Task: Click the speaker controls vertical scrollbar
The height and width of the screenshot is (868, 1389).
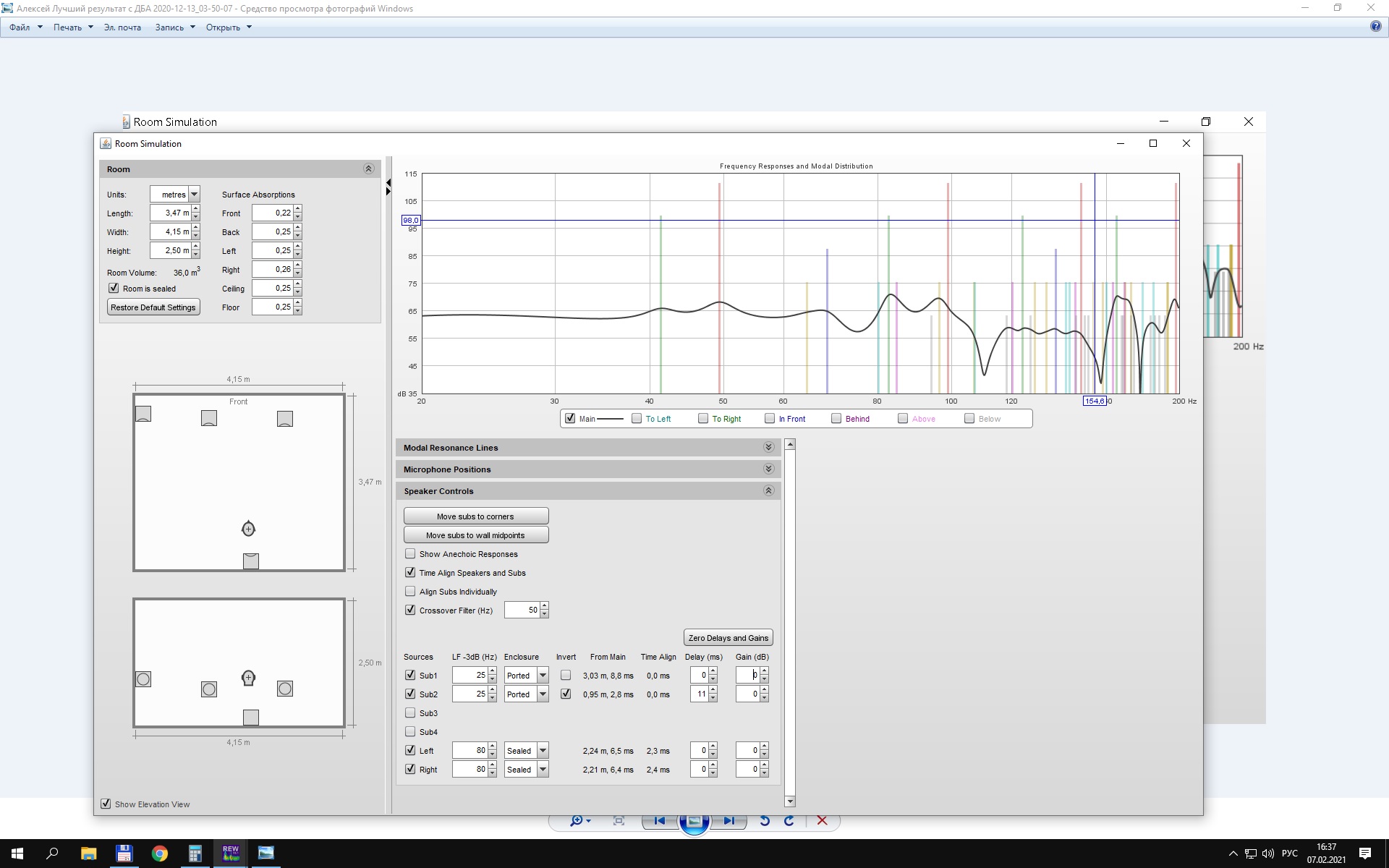Action: point(790,622)
